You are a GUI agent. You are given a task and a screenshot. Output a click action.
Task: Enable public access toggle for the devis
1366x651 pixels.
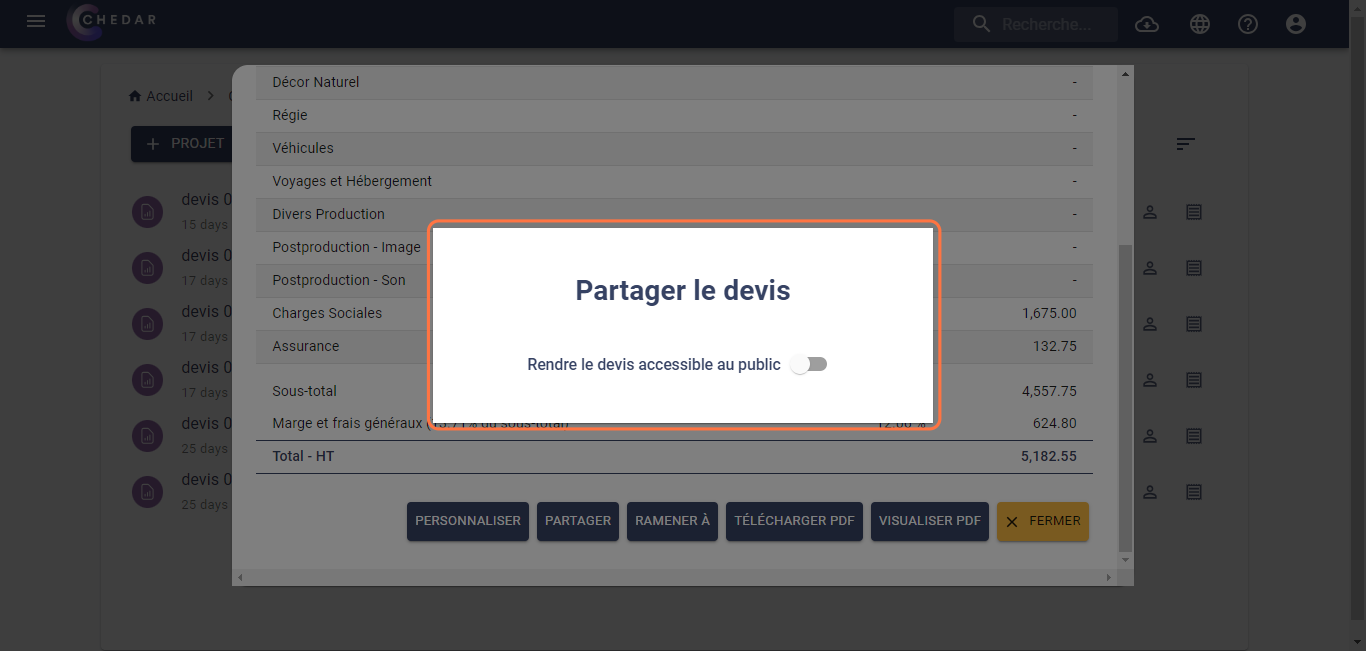point(808,365)
